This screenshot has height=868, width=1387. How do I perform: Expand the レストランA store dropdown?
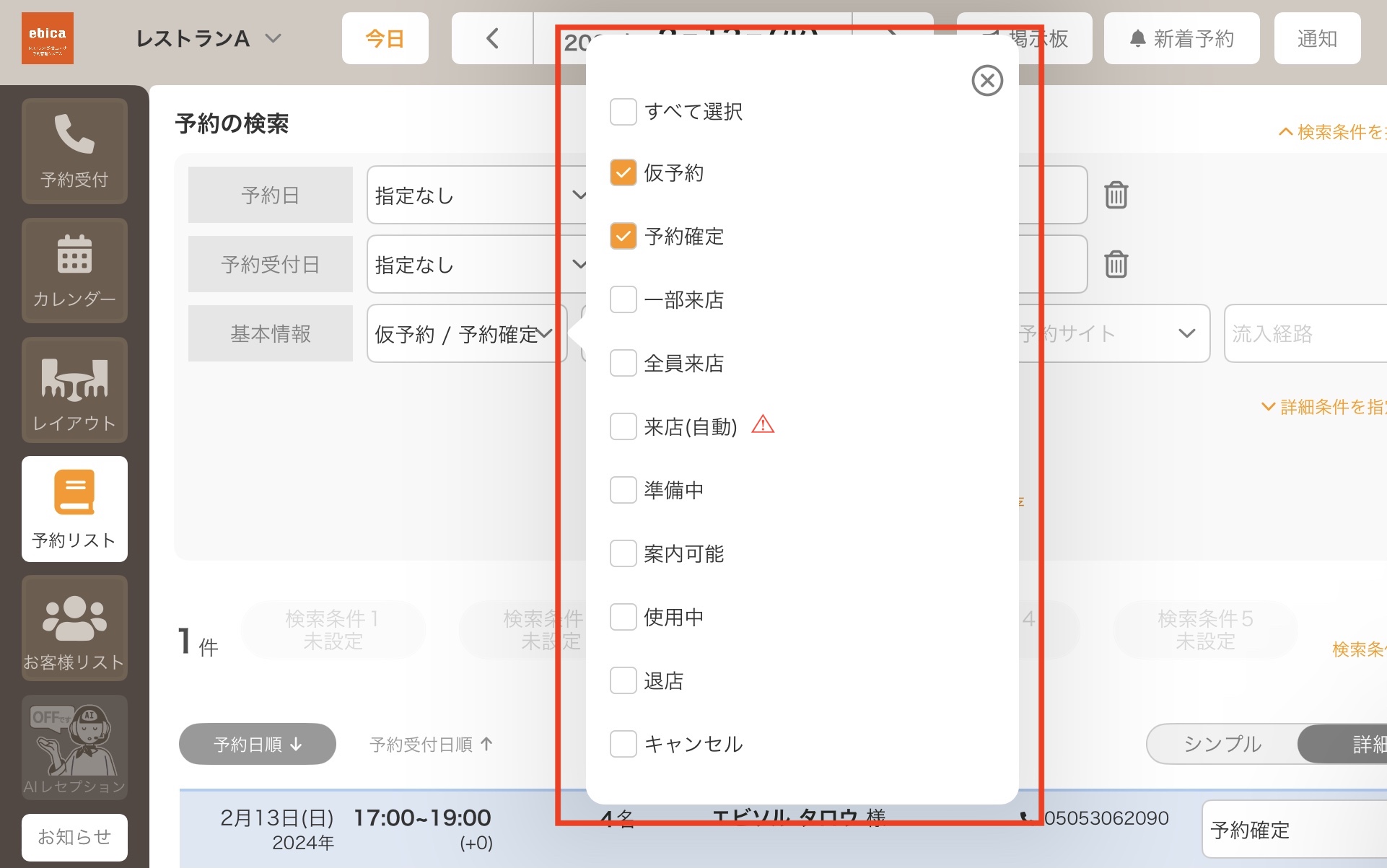coord(208,38)
